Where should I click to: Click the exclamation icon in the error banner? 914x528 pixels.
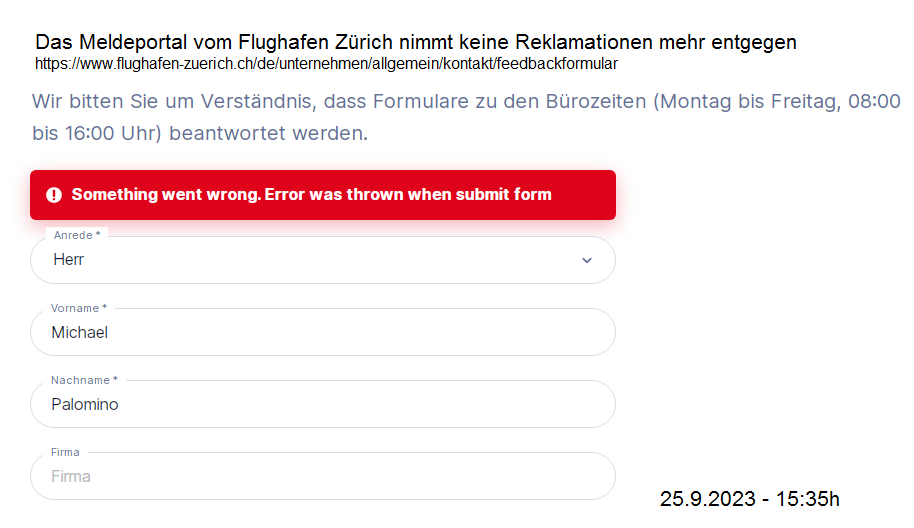[x=54, y=195]
